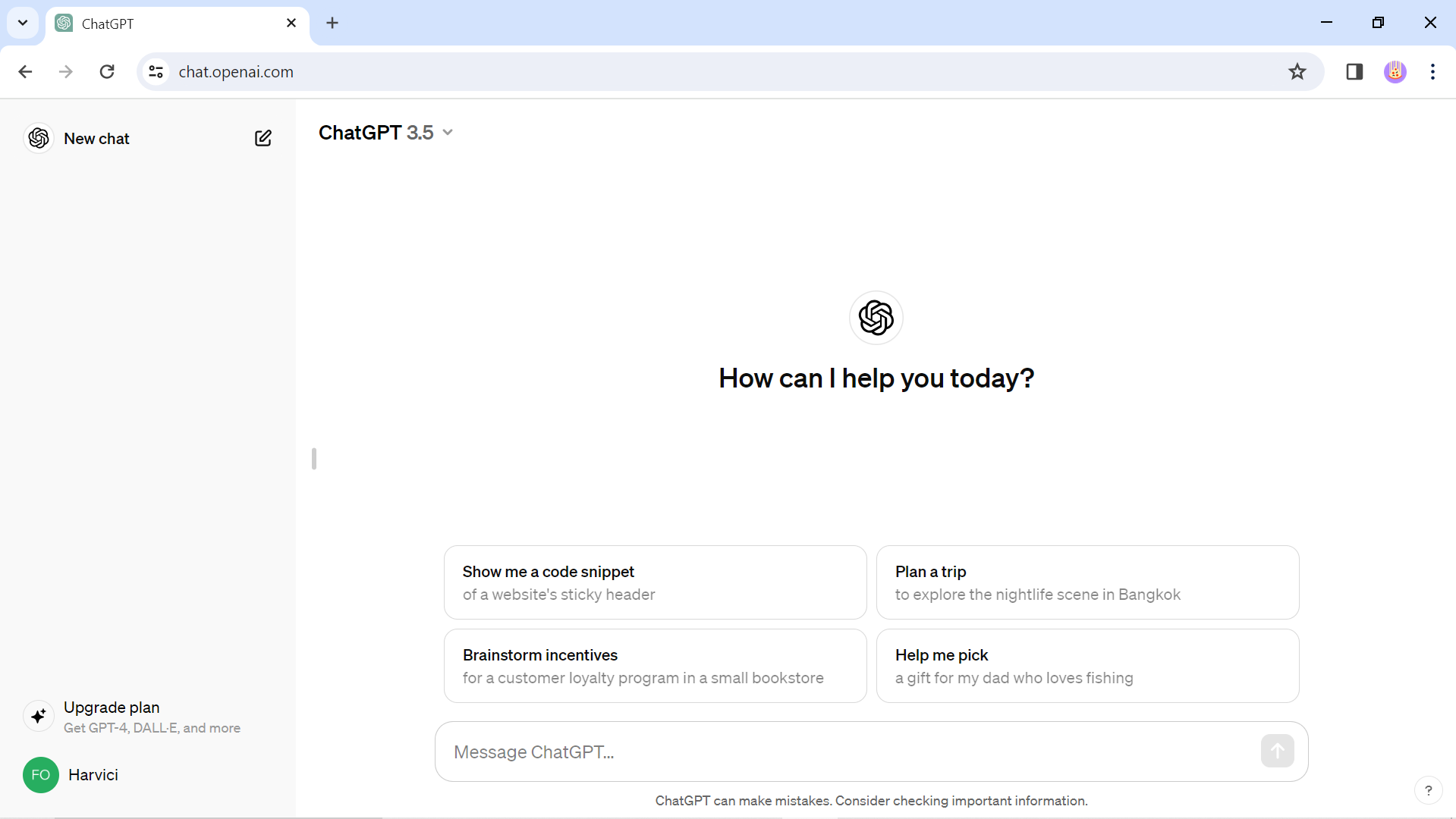Close the ChatGPT browser tab
1456x819 pixels.
(291, 23)
